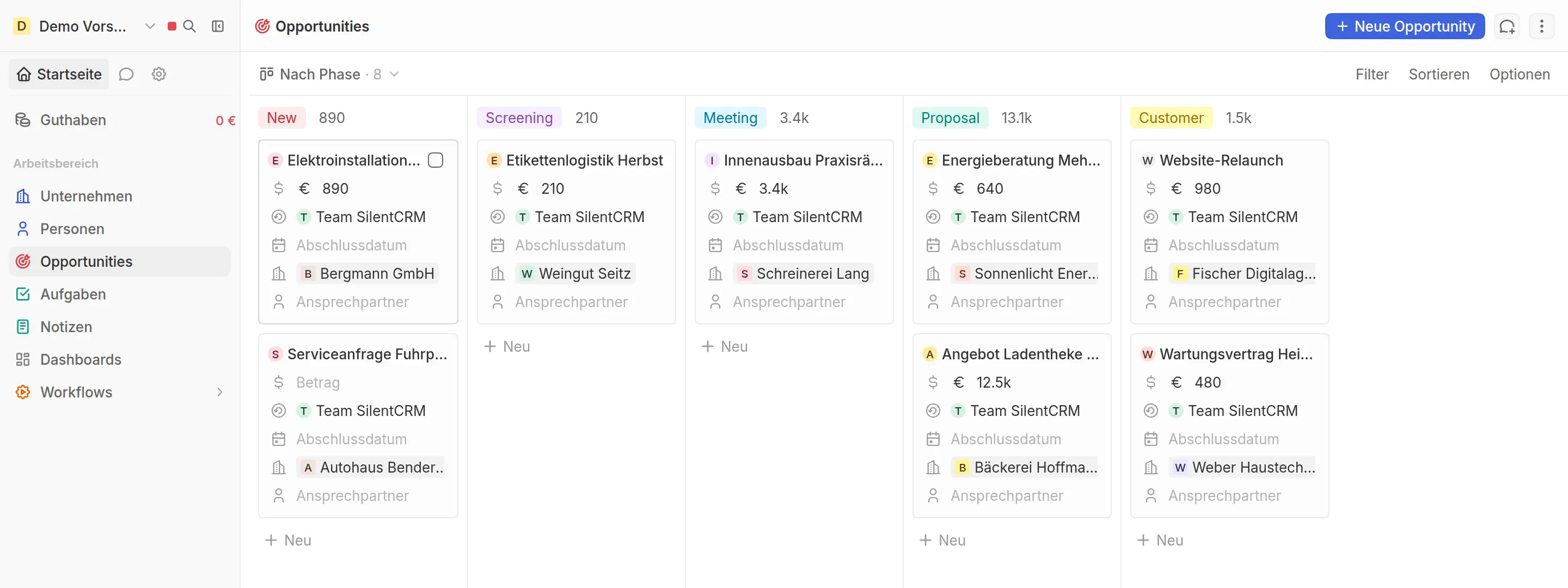Image resolution: width=1568 pixels, height=588 pixels.
Task: Tick the checkbox on Elektroinstallation card
Action: pos(435,160)
